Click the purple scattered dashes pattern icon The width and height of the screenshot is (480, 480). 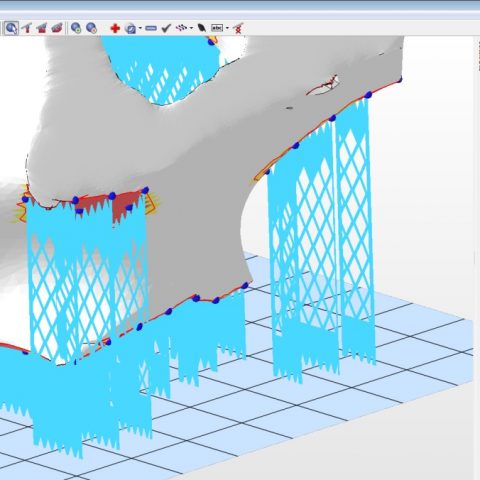click(x=182, y=28)
